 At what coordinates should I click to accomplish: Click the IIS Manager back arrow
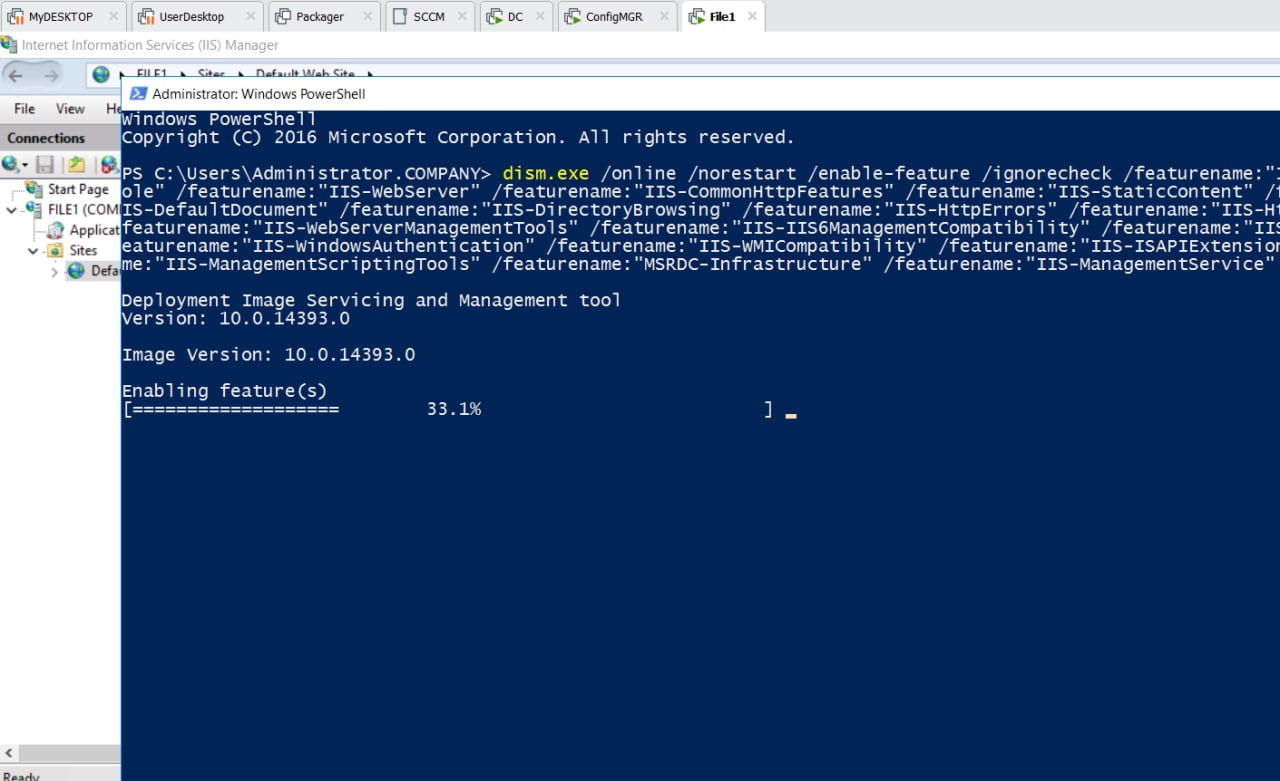16,75
